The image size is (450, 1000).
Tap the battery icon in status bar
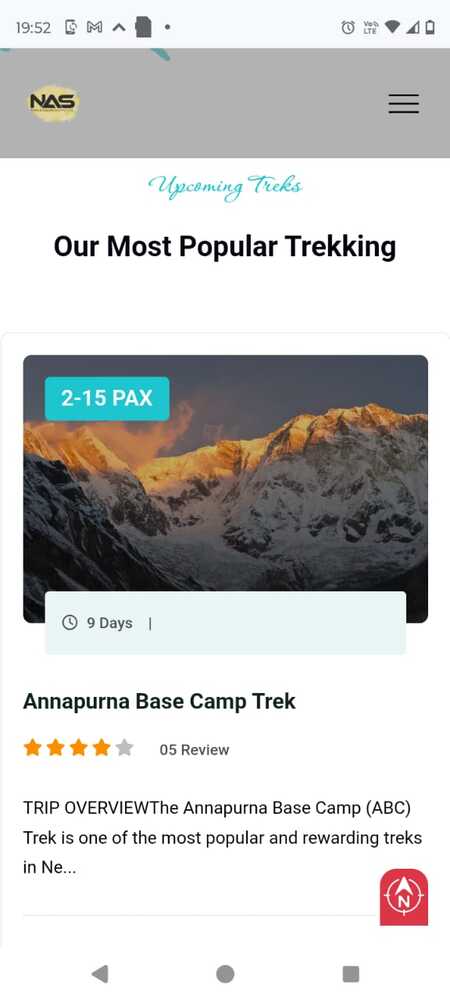[x=430, y=27]
